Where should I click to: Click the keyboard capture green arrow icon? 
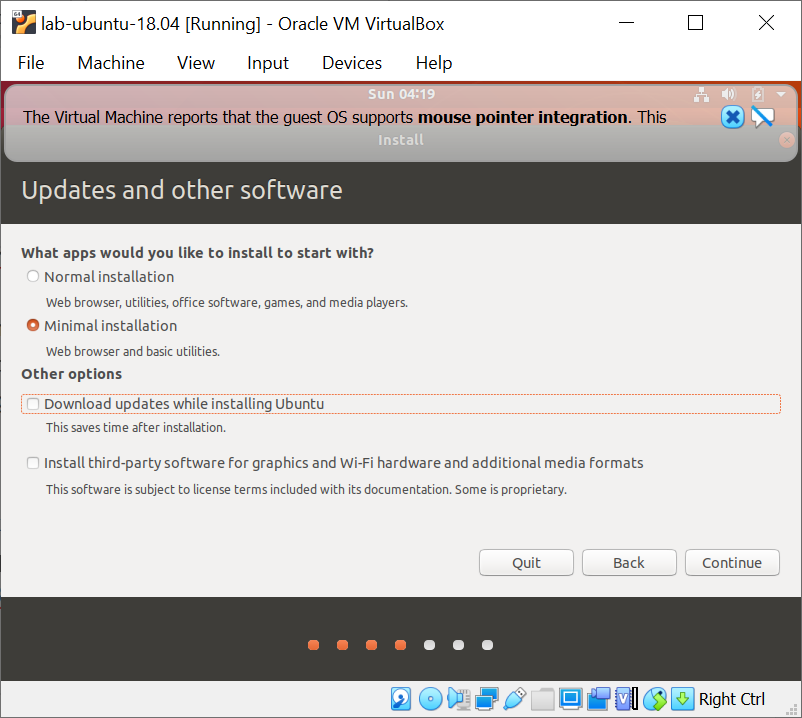[x=682, y=699]
